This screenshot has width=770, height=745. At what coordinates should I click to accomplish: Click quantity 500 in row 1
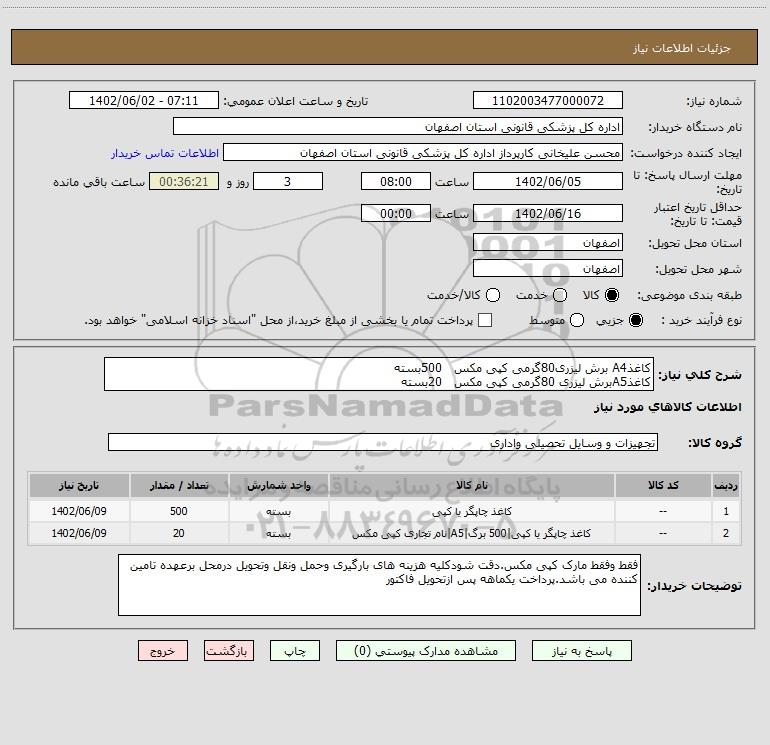[x=179, y=511]
